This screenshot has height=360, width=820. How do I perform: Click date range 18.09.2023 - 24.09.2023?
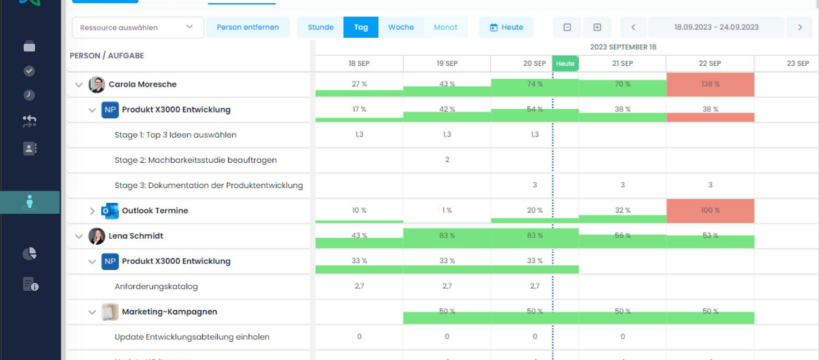716,27
